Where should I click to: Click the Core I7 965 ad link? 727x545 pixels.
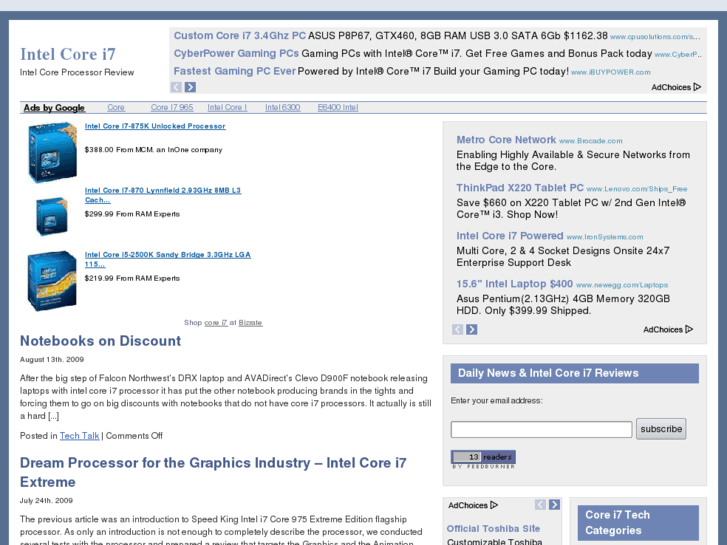point(172,107)
